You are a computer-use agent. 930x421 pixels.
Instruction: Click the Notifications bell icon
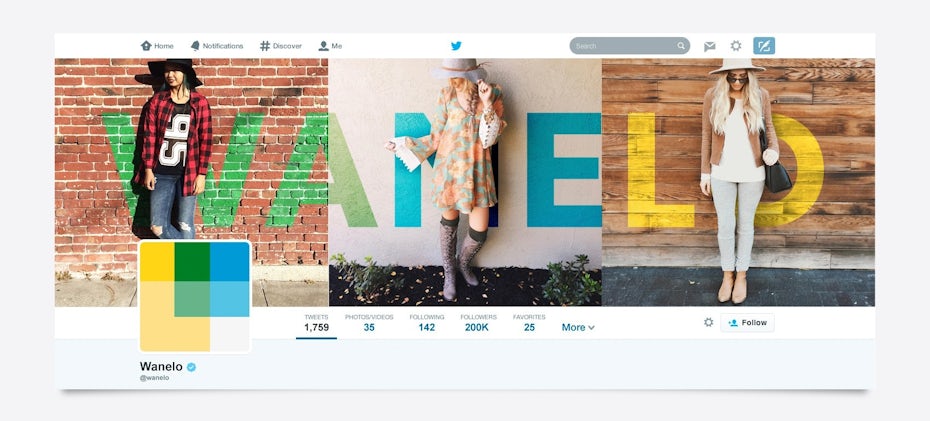coord(195,46)
